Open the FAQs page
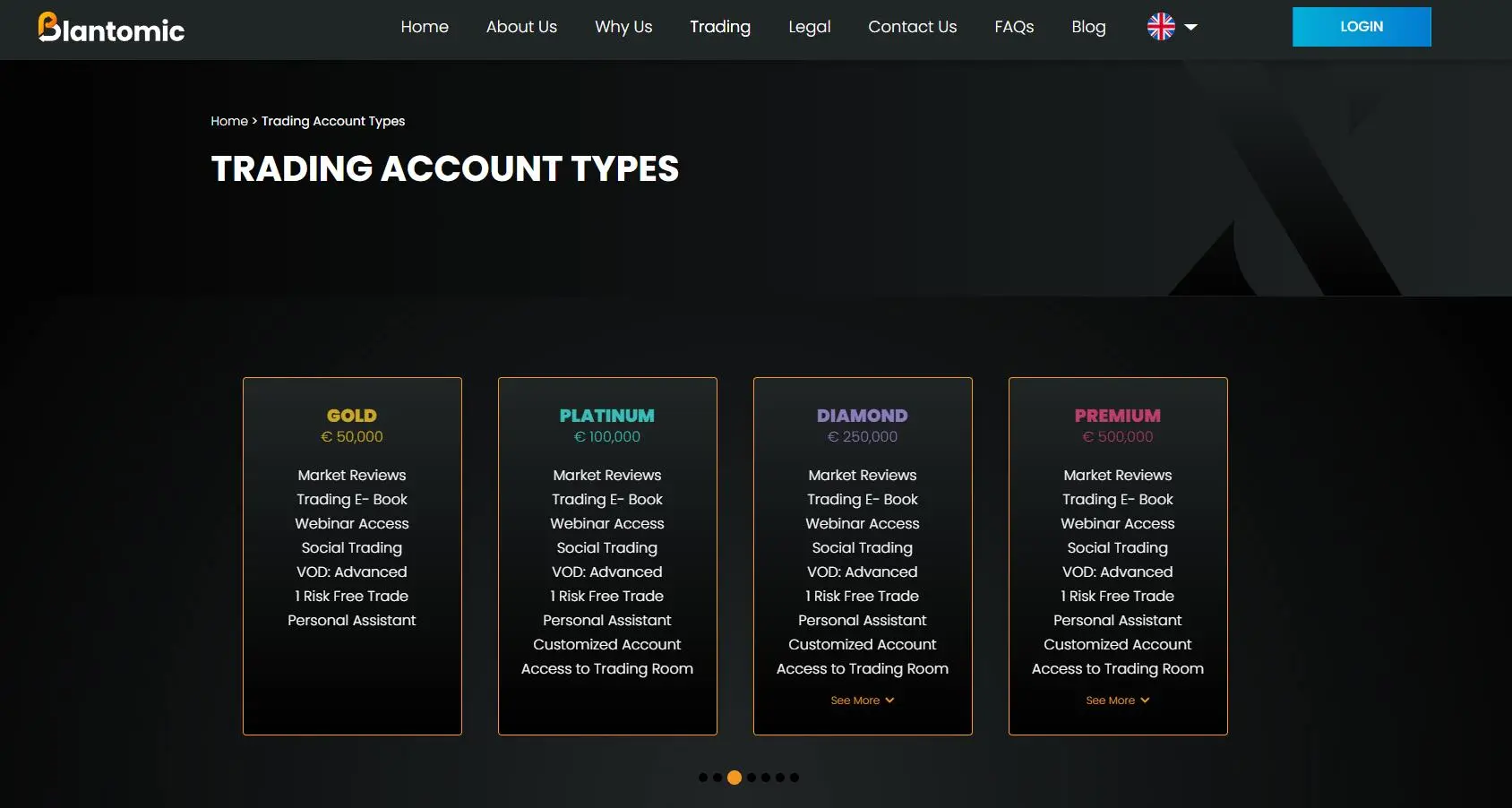 point(1014,27)
